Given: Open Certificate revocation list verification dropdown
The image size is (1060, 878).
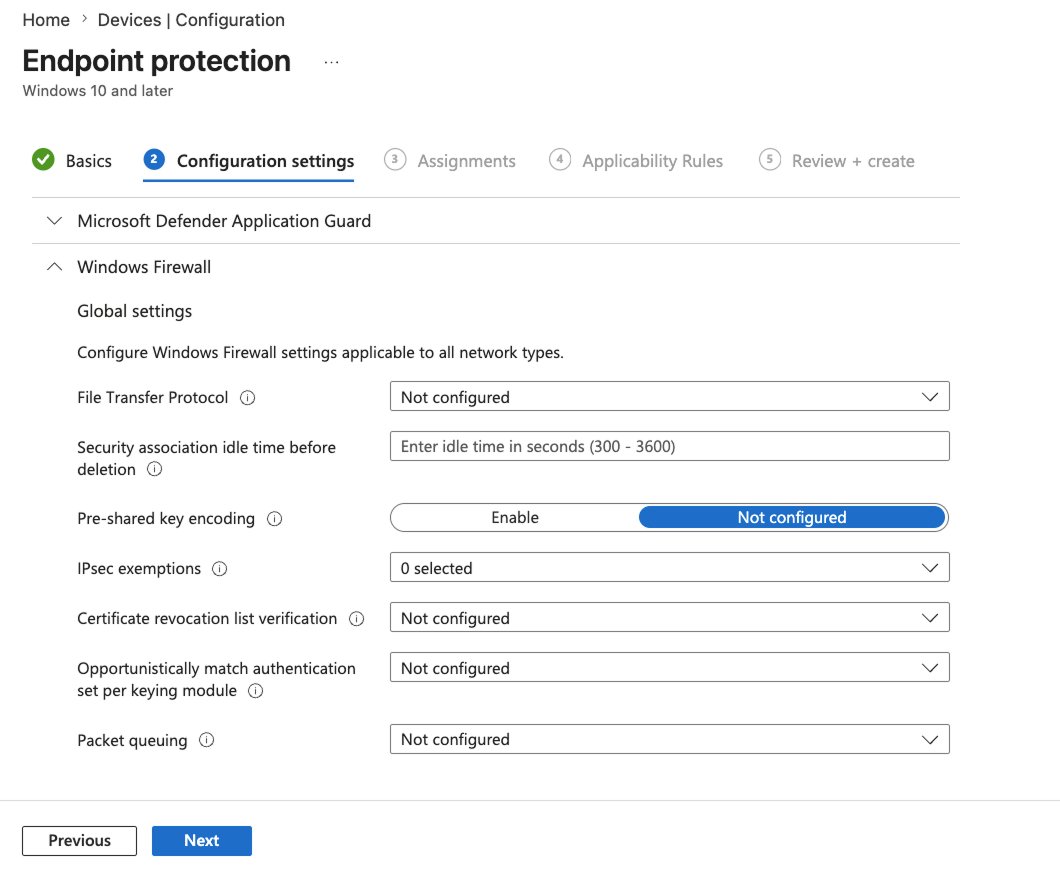Looking at the screenshot, I should pos(669,618).
